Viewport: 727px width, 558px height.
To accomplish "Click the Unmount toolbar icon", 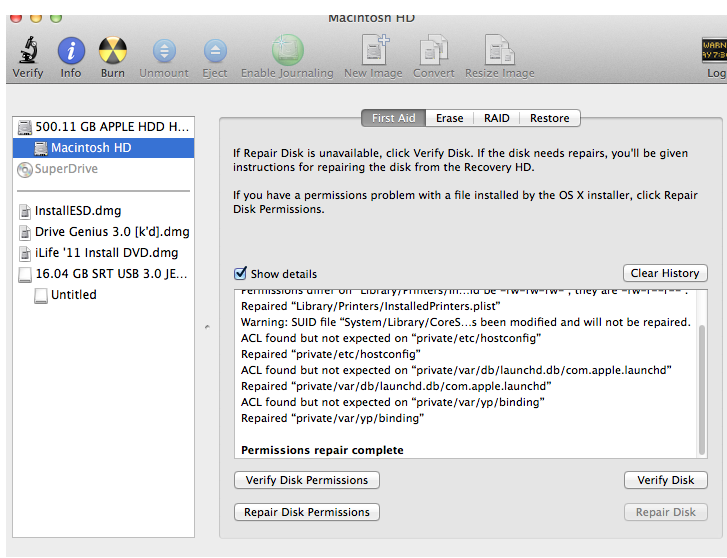I will [164, 51].
